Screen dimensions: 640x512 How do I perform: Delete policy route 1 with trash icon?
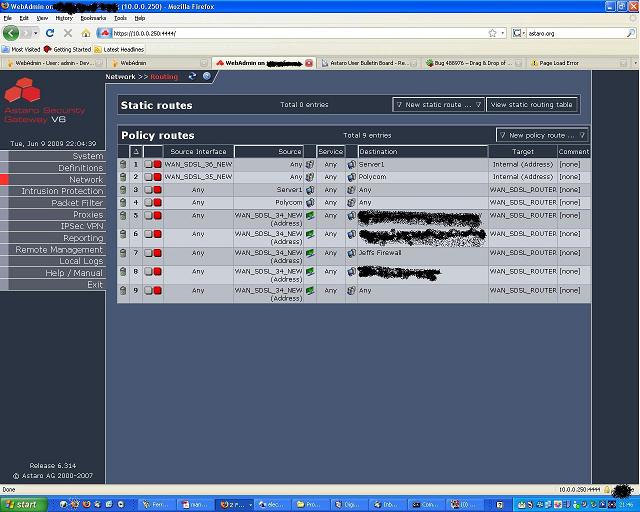tap(123, 164)
